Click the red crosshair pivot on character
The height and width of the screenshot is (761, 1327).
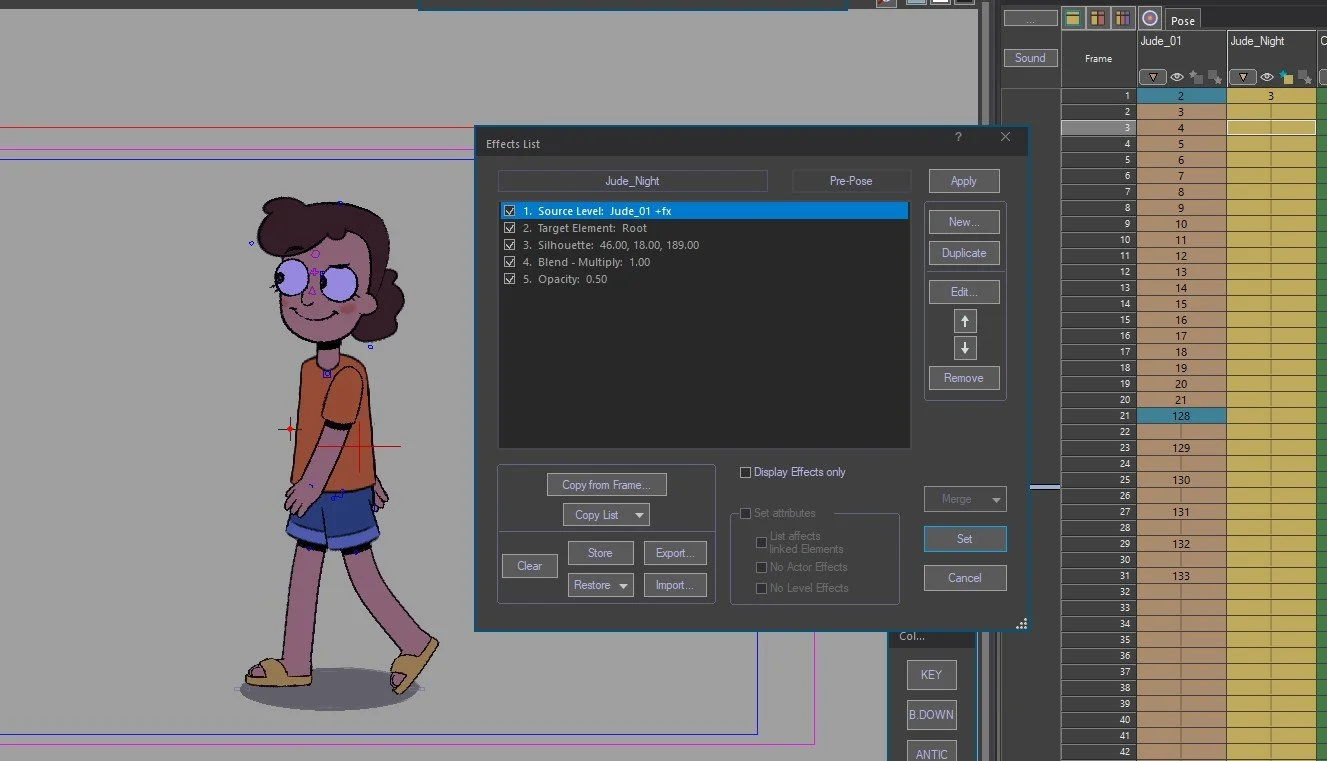point(359,446)
